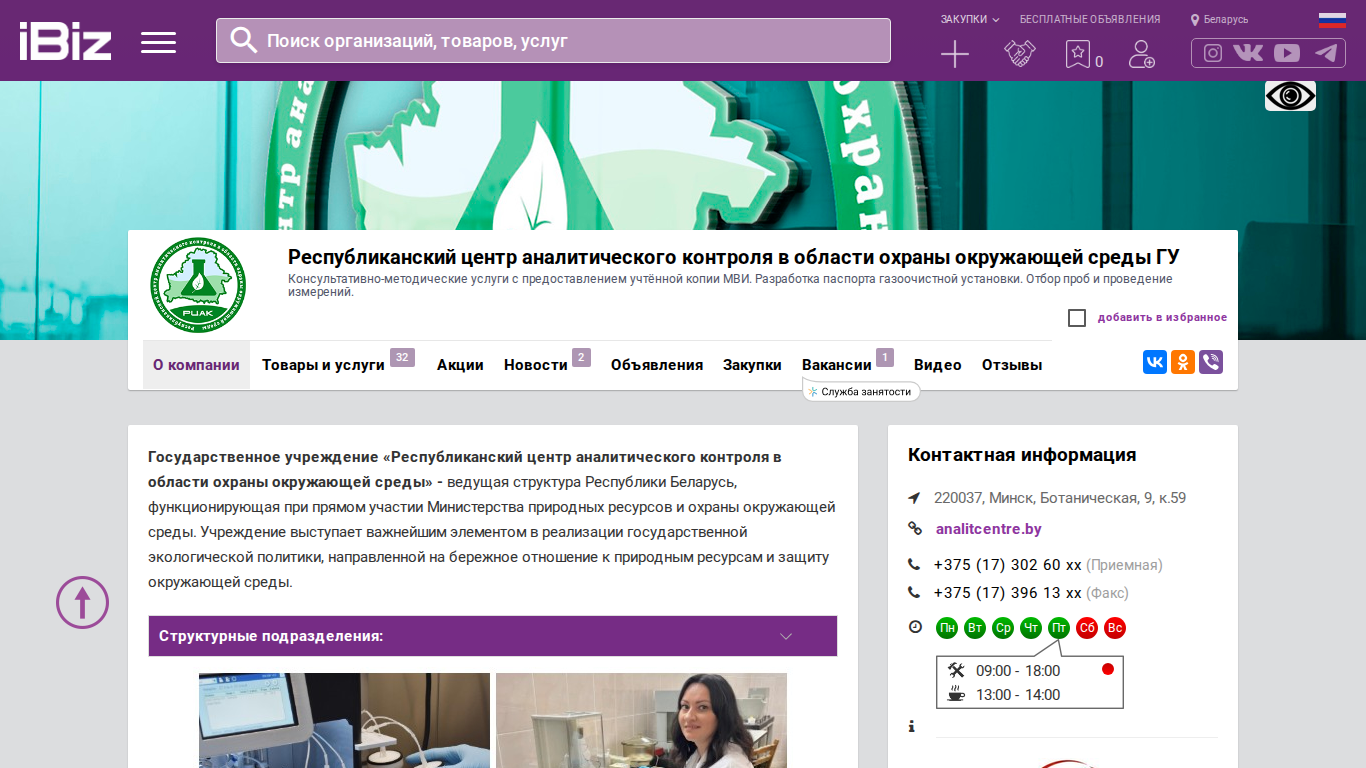Switch language via Russian flag icon
The image size is (1366, 768).
pyautogui.click(x=1332, y=19)
